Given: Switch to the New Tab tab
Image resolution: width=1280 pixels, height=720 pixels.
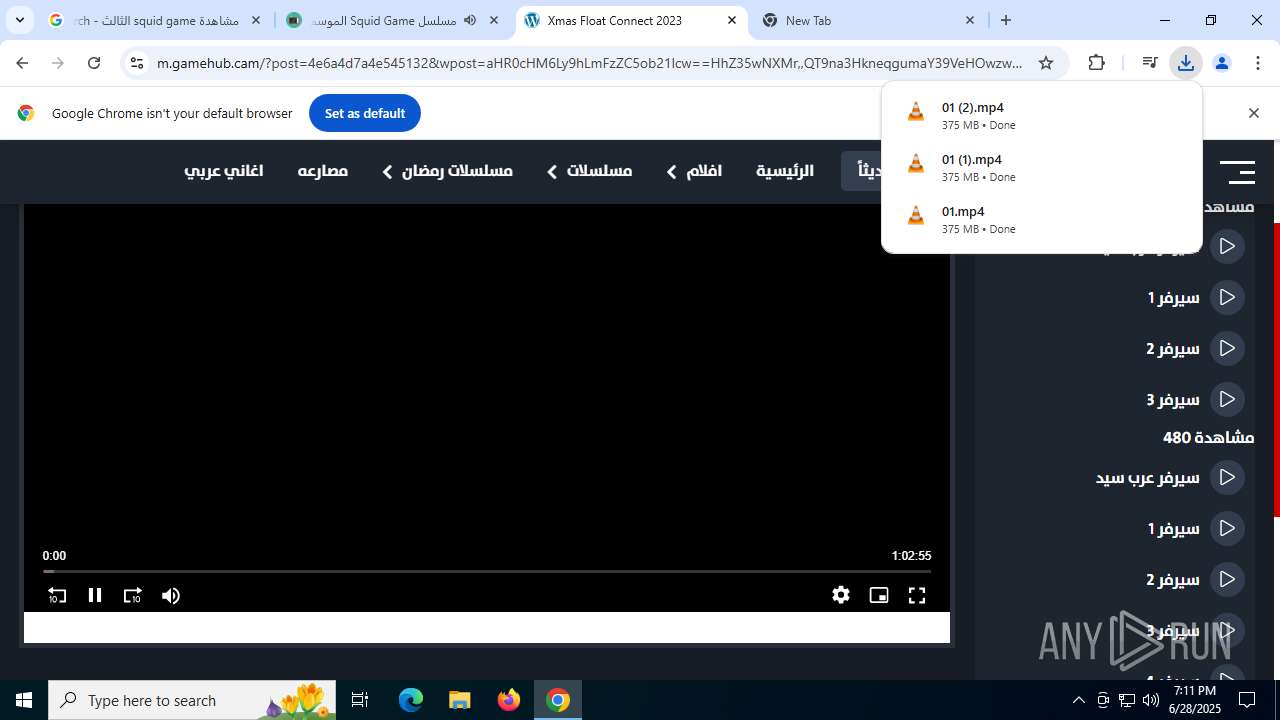Looking at the screenshot, I should tap(869, 20).
